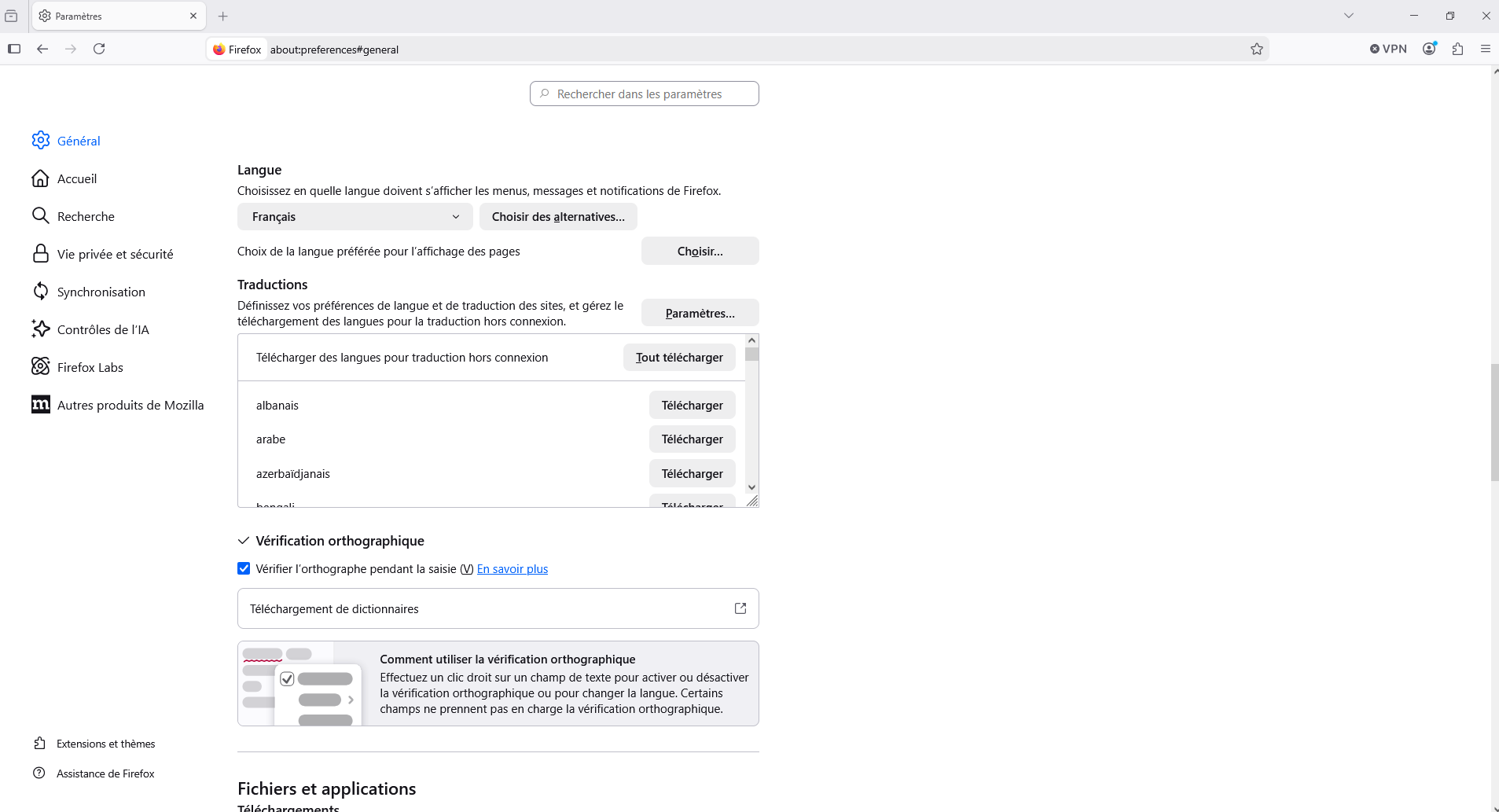Download the arabe translation language
The height and width of the screenshot is (812, 1499).
(692, 439)
